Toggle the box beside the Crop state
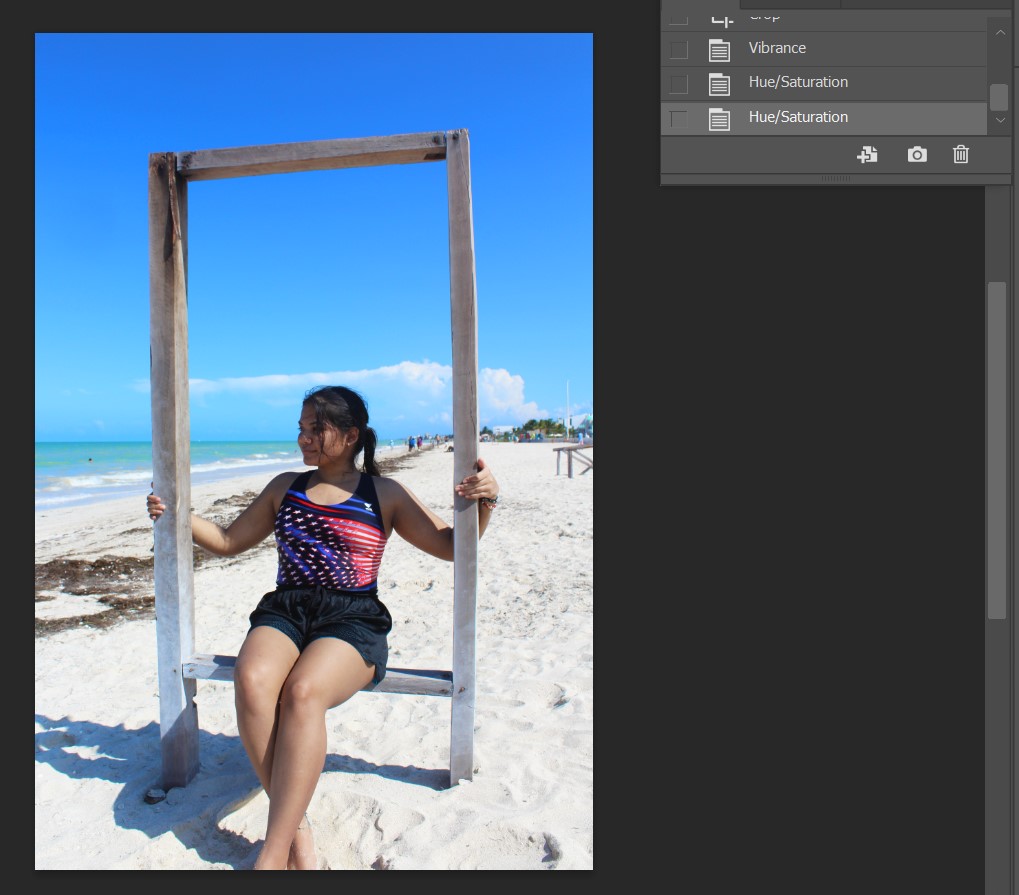The height and width of the screenshot is (895, 1019). (x=679, y=17)
